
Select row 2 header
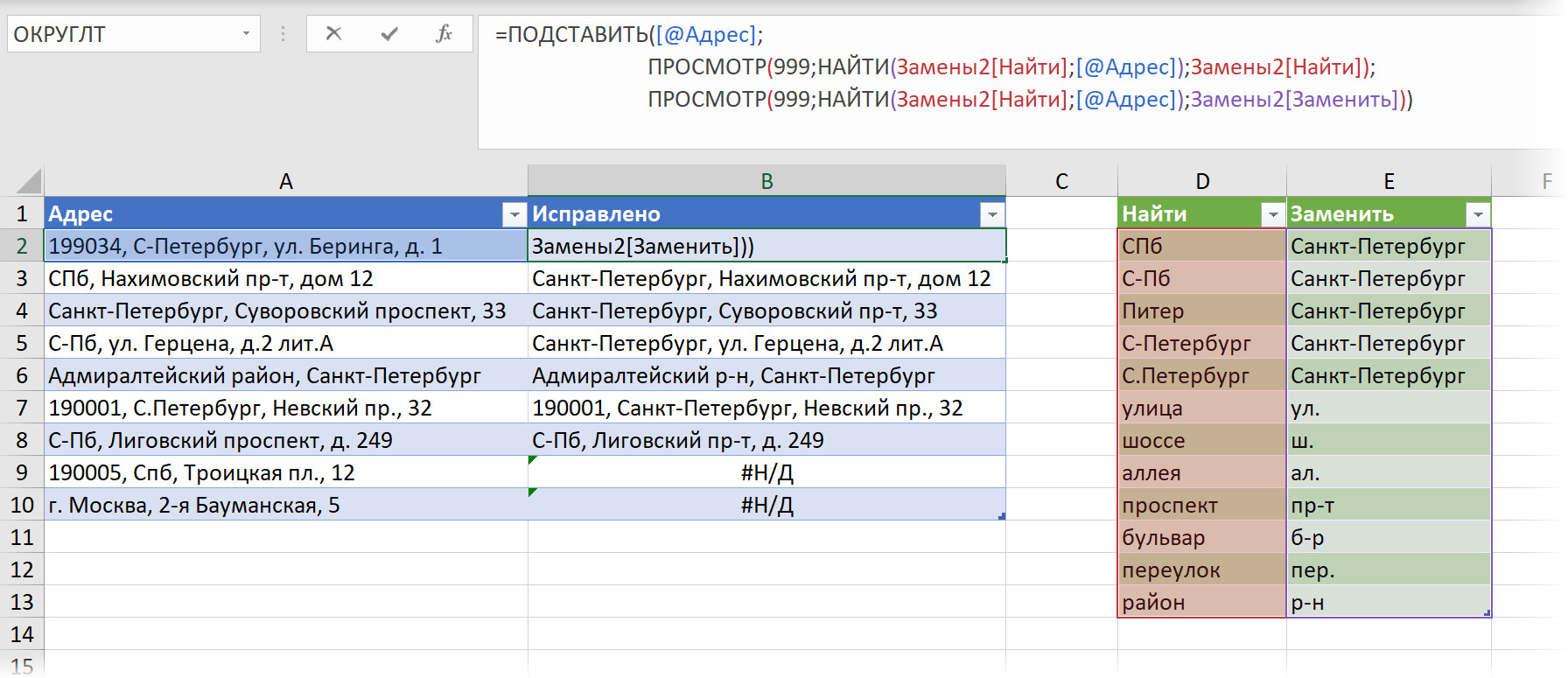[x=22, y=246]
